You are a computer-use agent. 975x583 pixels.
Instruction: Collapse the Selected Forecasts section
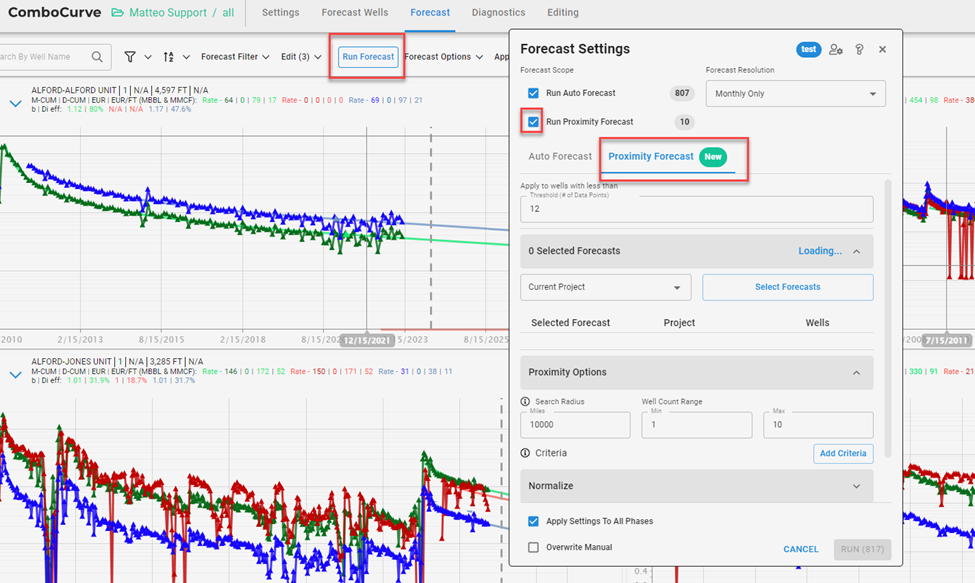(x=856, y=251)
